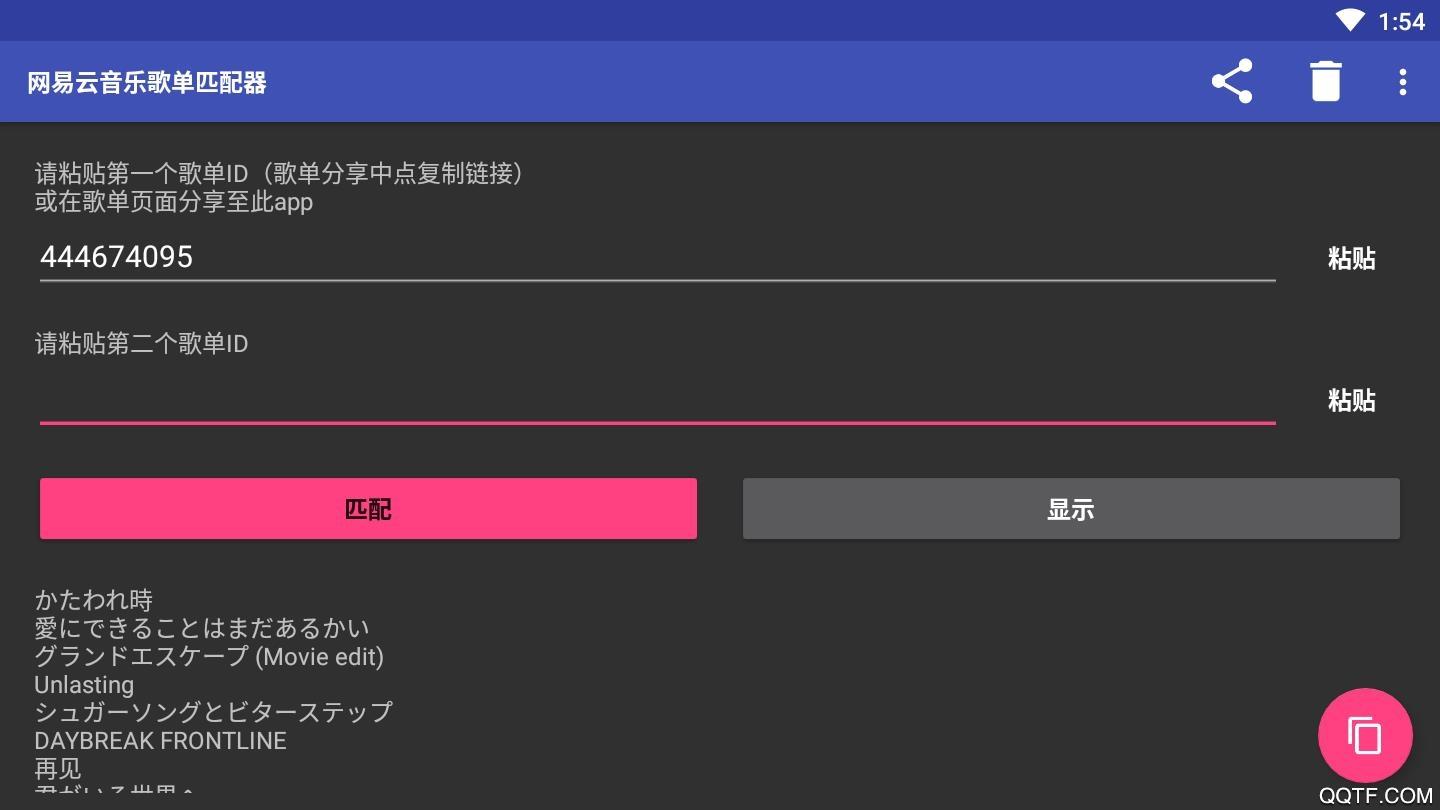Open the three-dot overflow menu
This screenshot has width=1440, height=810.
click(1403, 82)
